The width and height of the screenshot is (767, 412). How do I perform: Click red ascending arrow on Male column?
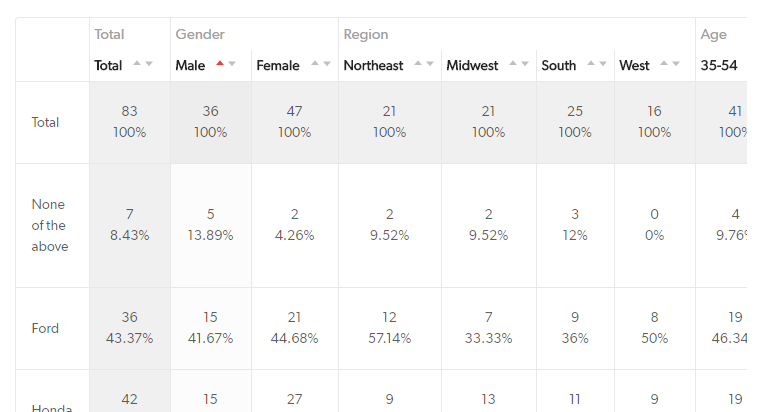220,64
